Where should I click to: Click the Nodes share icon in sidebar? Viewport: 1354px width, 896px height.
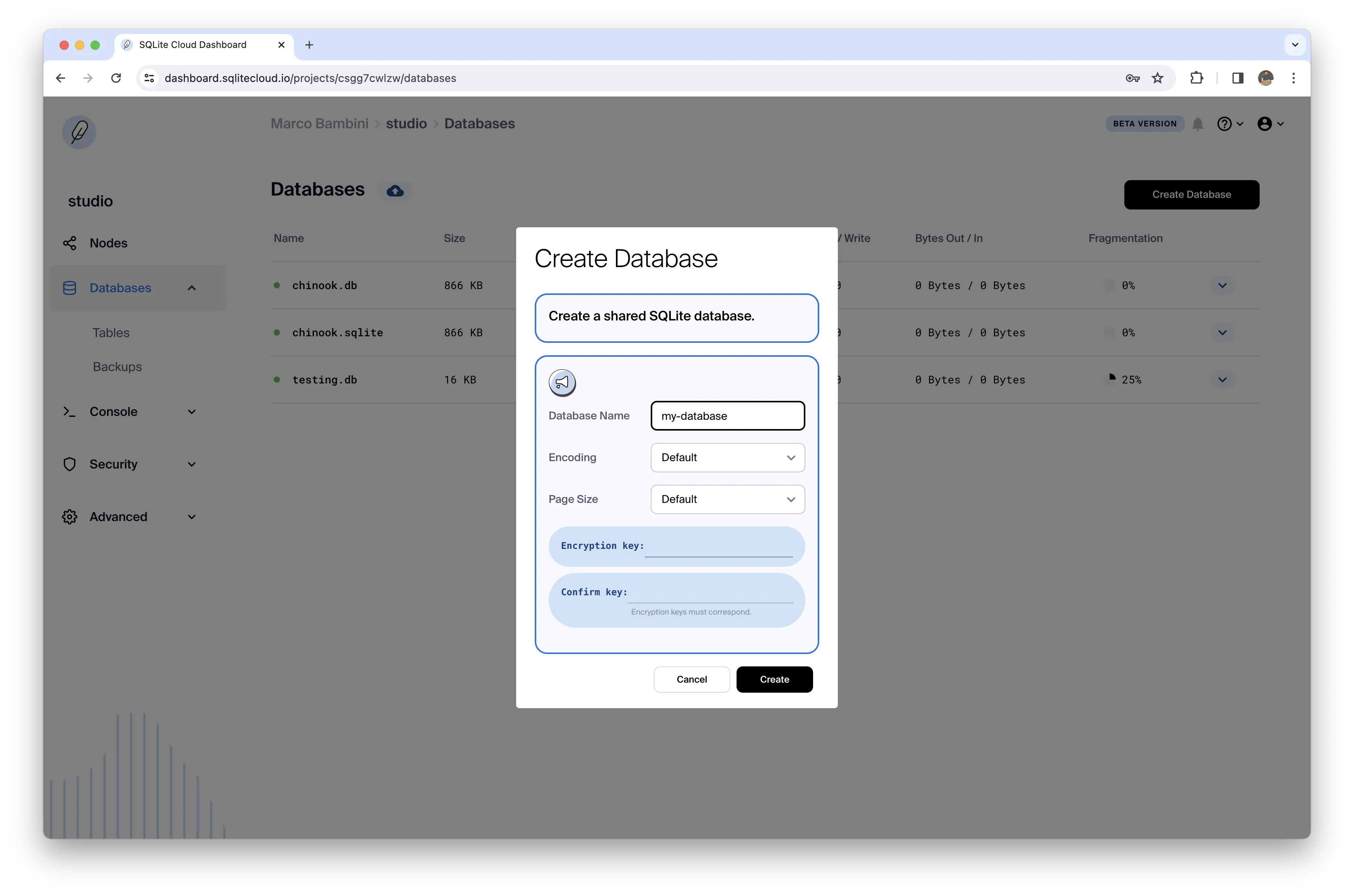pyautogui.click(x=70, y=244)
